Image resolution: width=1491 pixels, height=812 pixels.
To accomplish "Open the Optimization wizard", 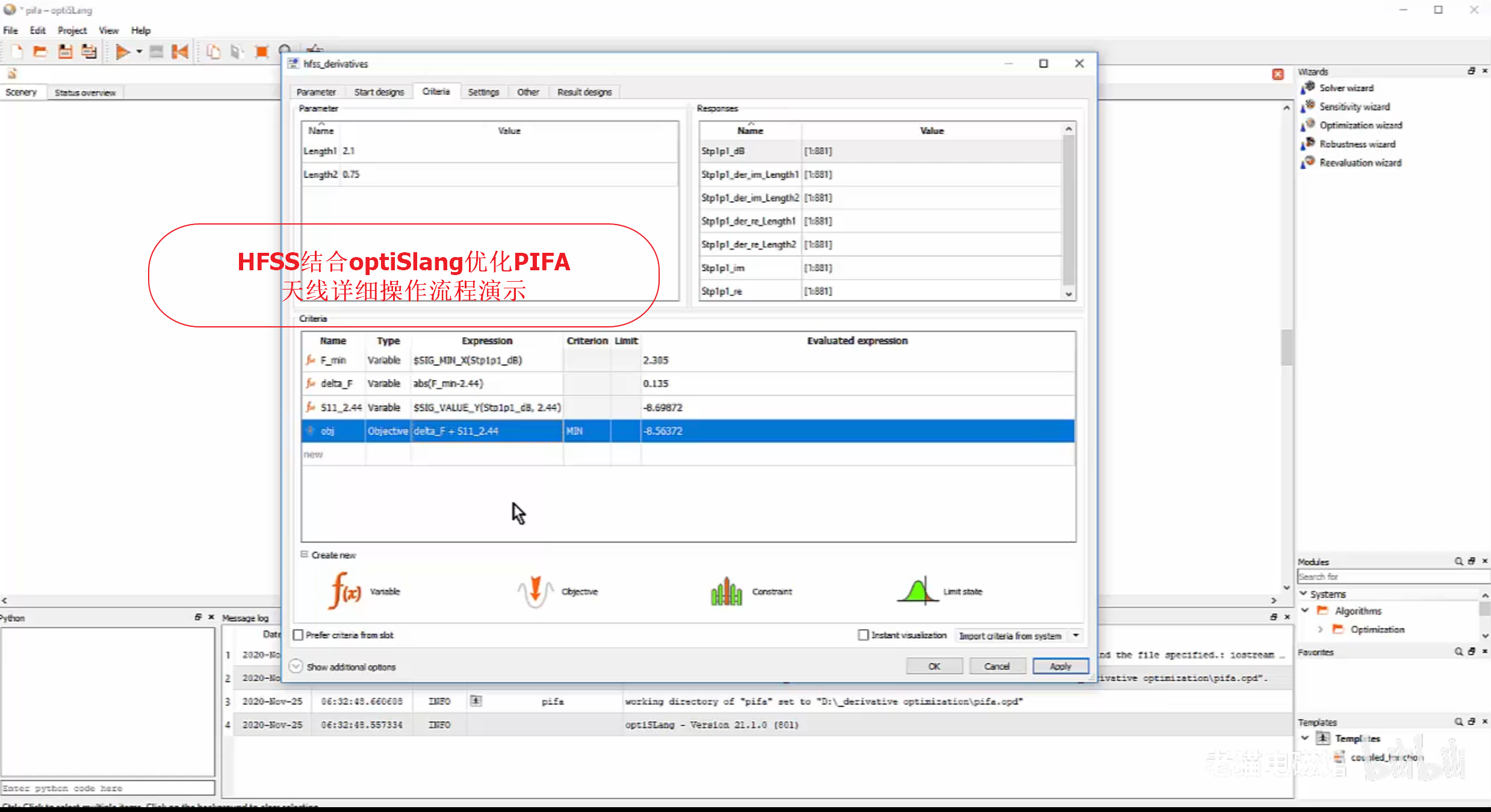I will (x=1360, y=125).
